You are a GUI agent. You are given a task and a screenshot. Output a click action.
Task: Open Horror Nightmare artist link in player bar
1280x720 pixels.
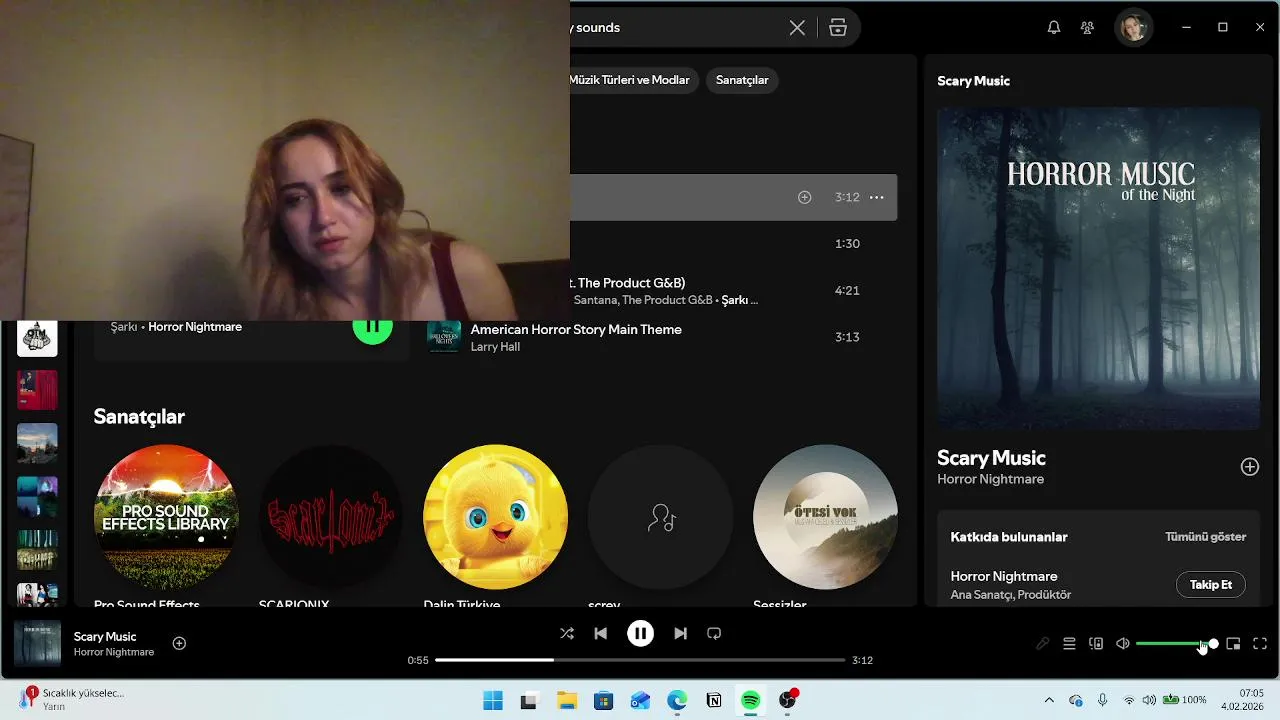[114, 652]
